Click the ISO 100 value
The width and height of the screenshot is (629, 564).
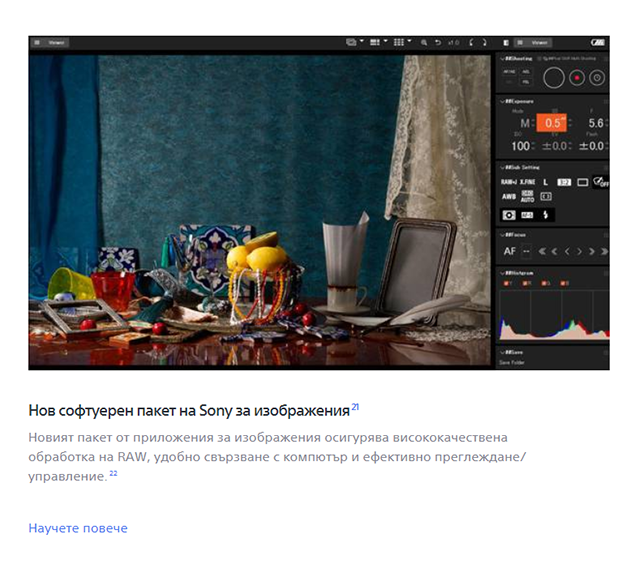[520, 146]
